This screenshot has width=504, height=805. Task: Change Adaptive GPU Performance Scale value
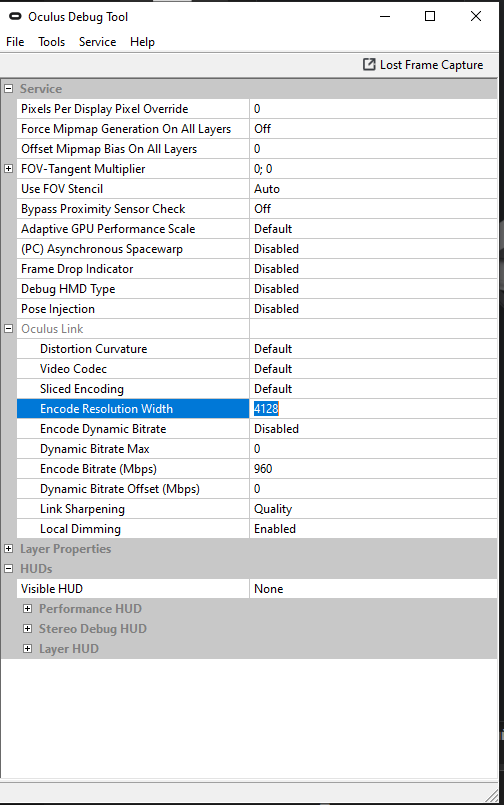point(373,229)
